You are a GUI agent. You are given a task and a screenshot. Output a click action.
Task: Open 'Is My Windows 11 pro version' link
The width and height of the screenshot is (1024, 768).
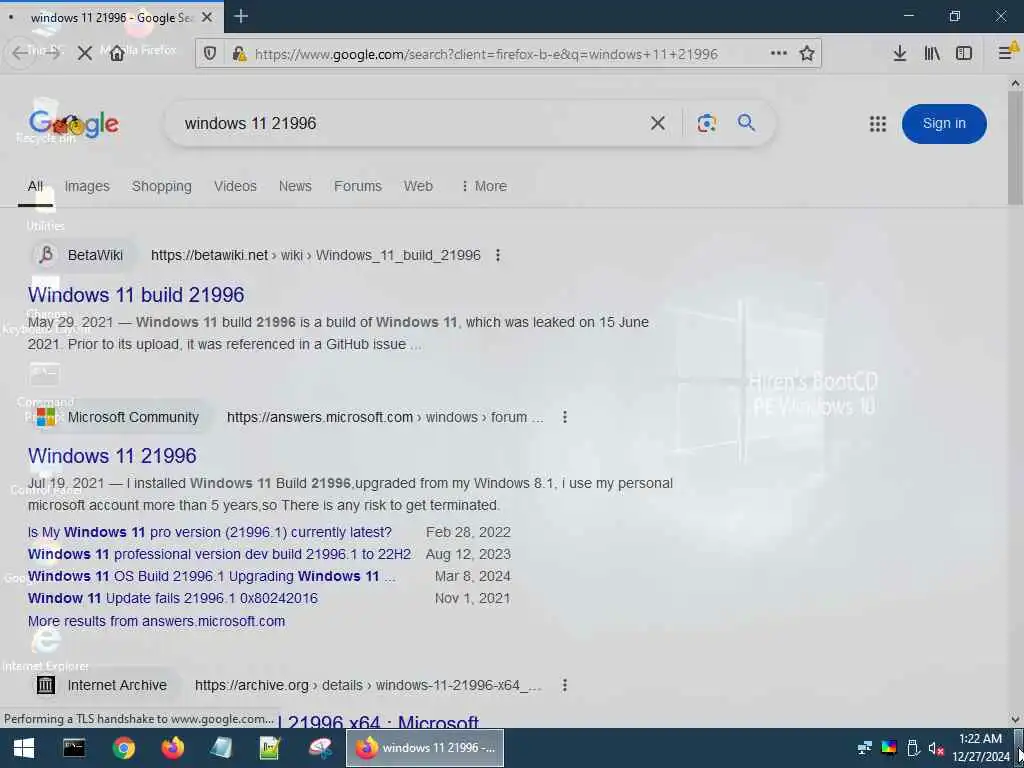pos(210,532)
